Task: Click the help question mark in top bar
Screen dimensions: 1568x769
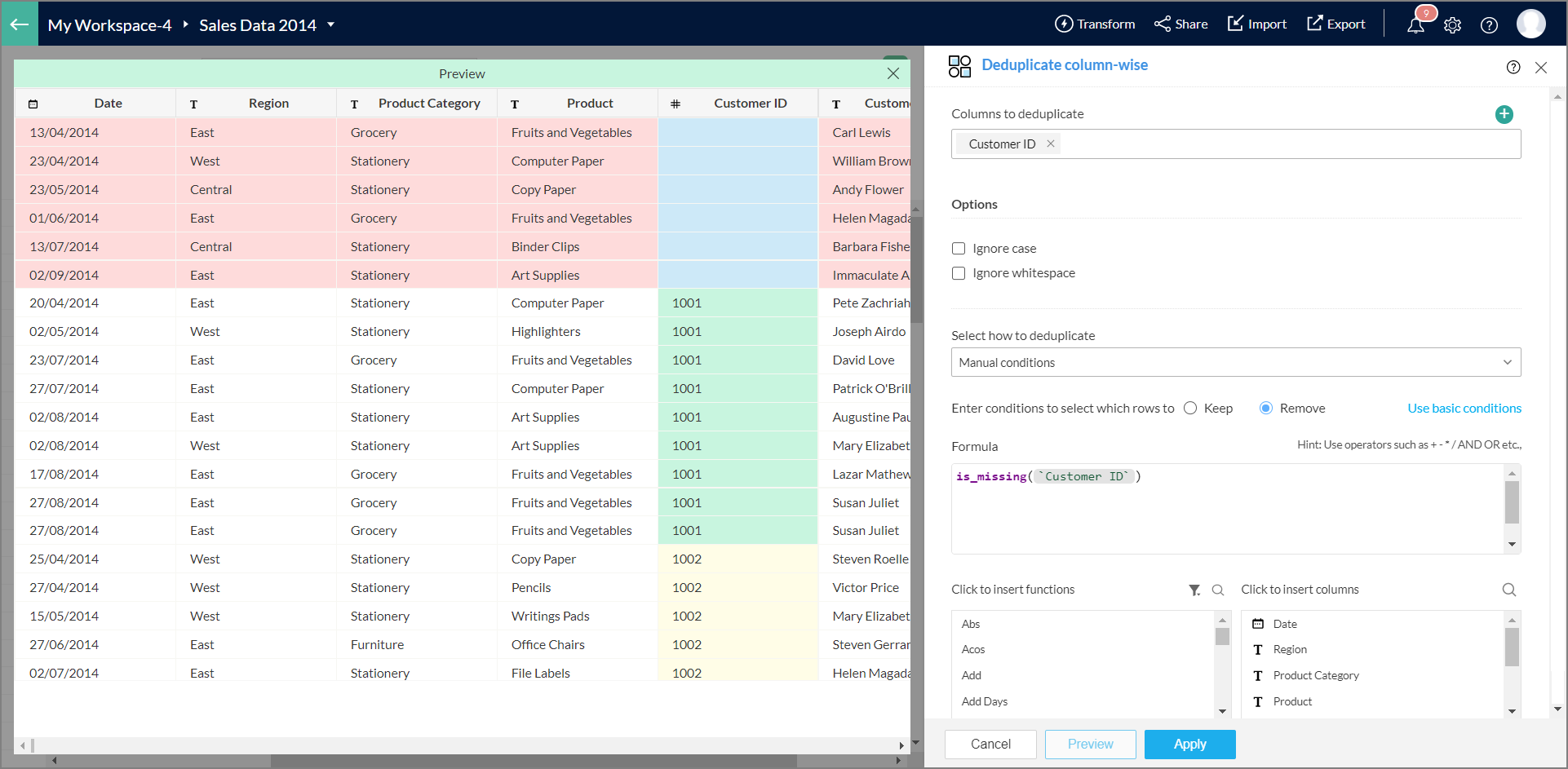Action: (x=1489, y=25)
